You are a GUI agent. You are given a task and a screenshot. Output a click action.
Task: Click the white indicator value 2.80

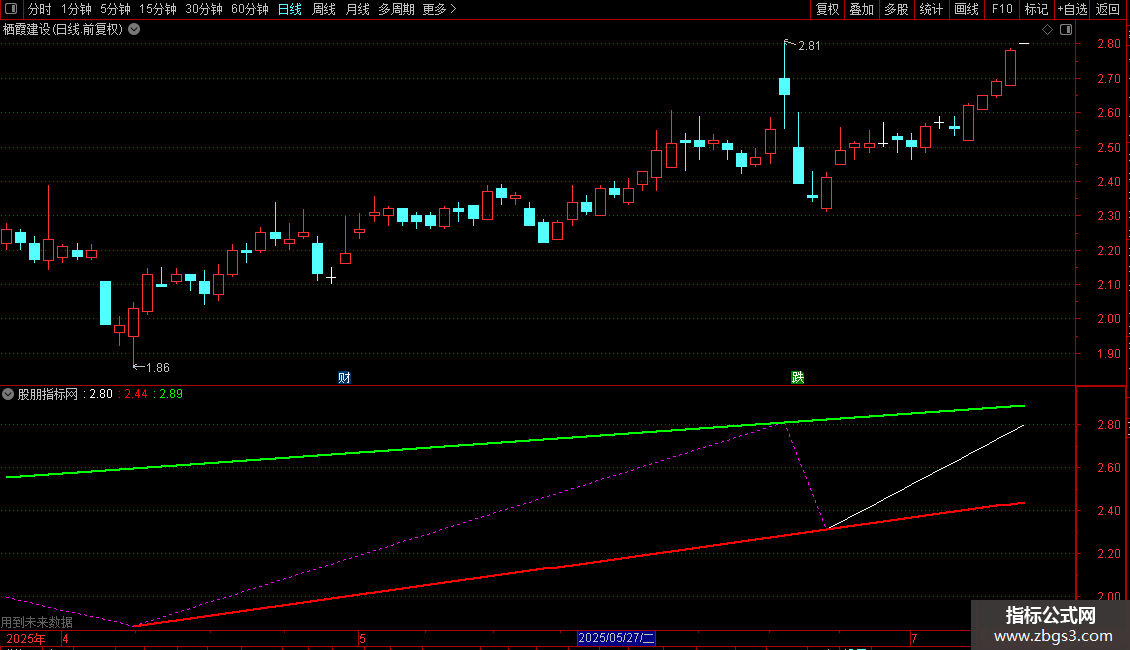[101, 394]
